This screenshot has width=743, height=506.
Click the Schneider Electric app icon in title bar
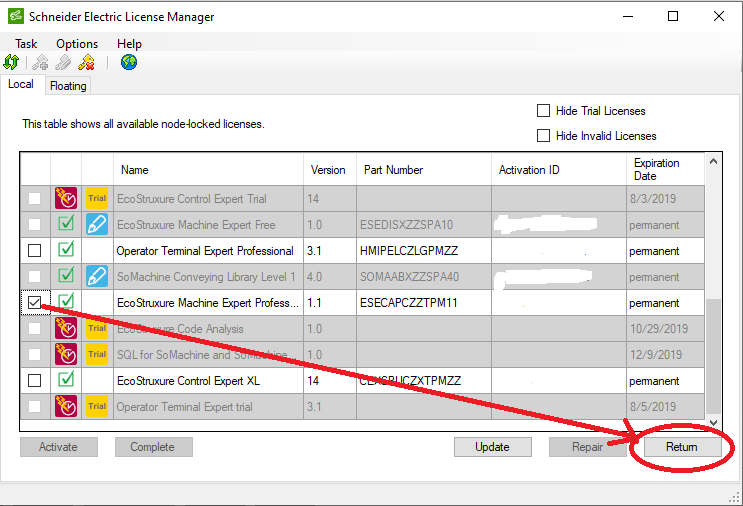coord(16,16)
